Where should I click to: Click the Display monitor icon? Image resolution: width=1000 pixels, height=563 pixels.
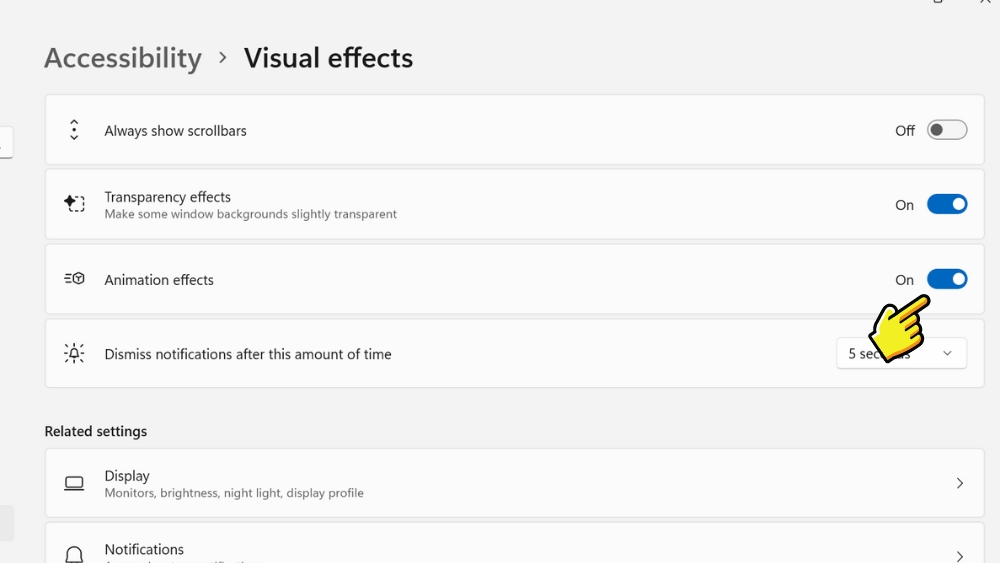pos(74,483)
